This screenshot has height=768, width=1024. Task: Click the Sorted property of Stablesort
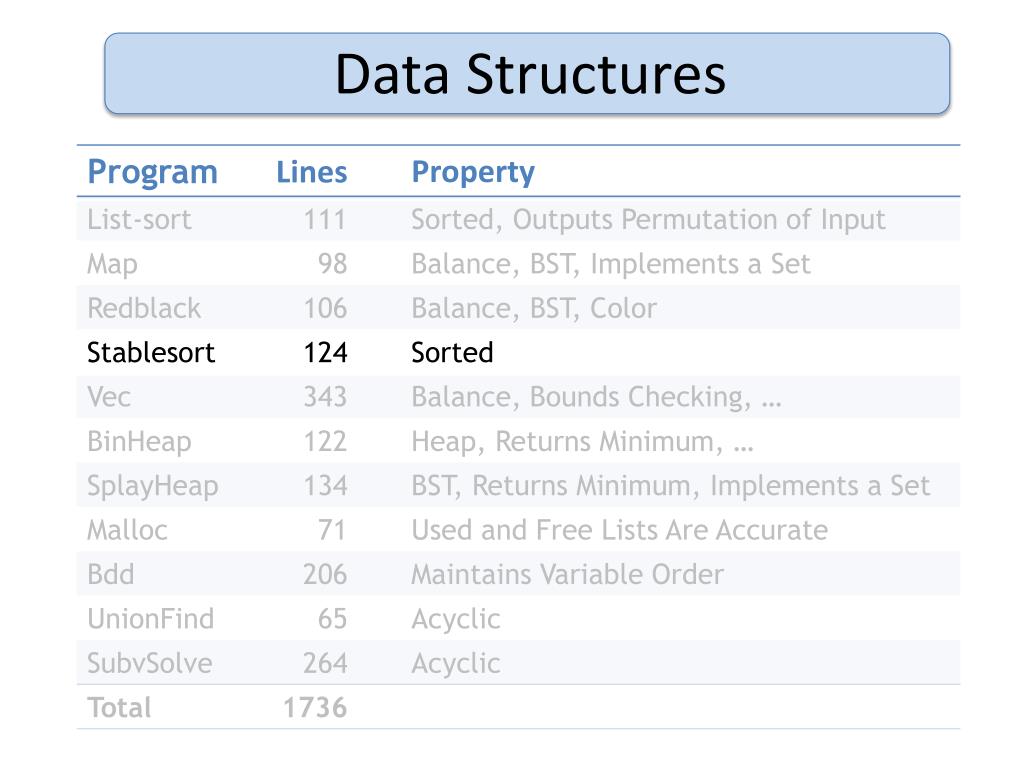click(x=452, y=353)
